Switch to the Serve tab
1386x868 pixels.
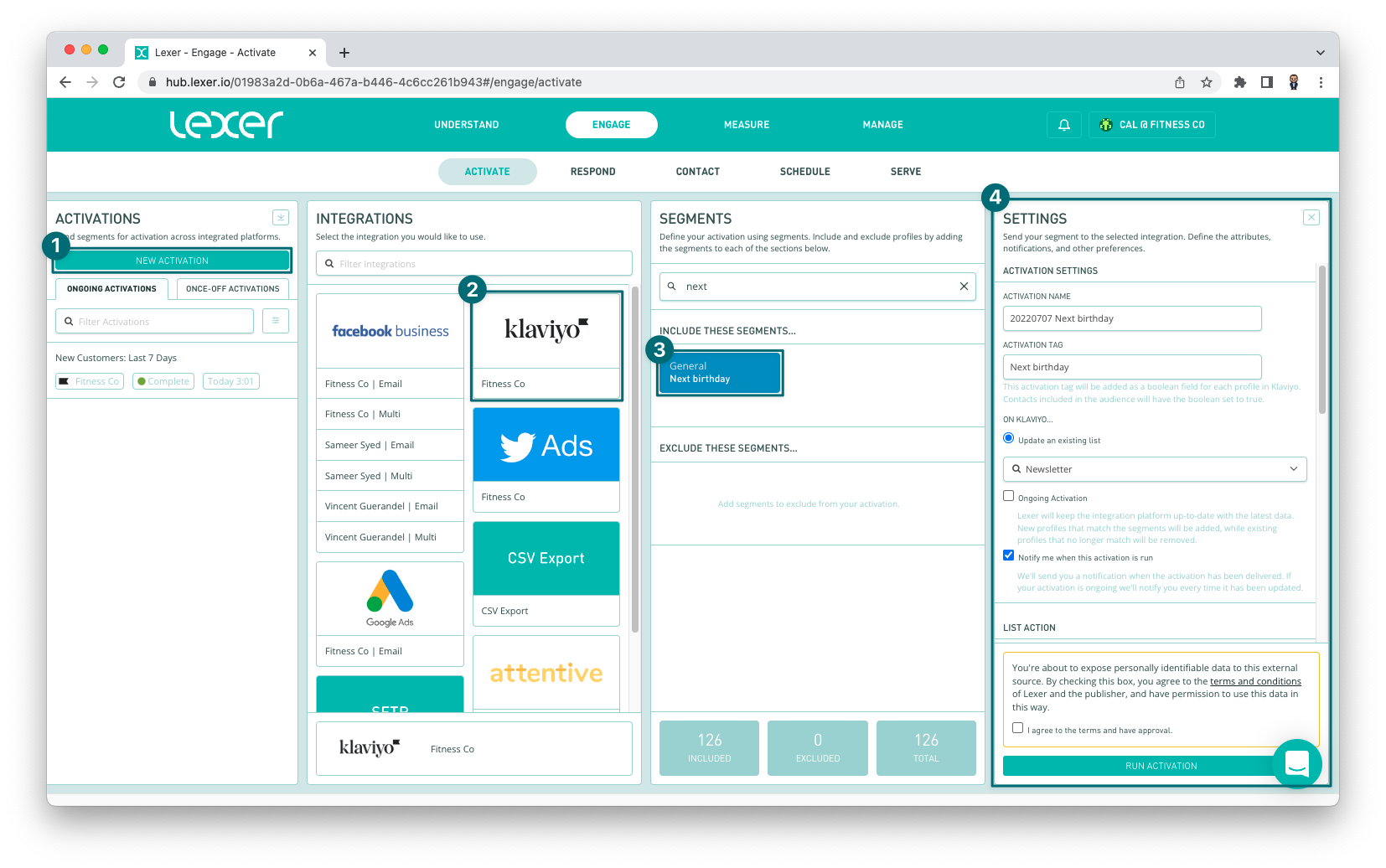point(906,172)
